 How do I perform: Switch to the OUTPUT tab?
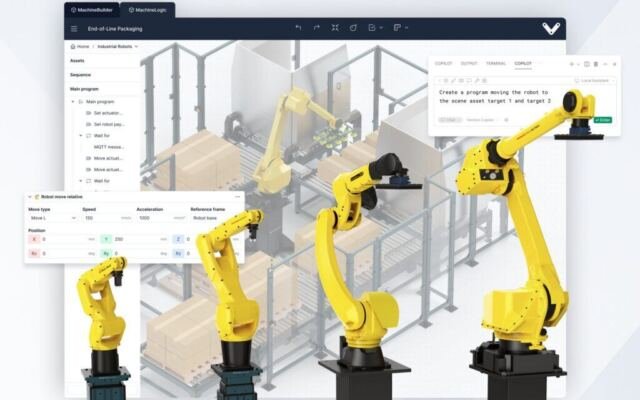point(469,64)
